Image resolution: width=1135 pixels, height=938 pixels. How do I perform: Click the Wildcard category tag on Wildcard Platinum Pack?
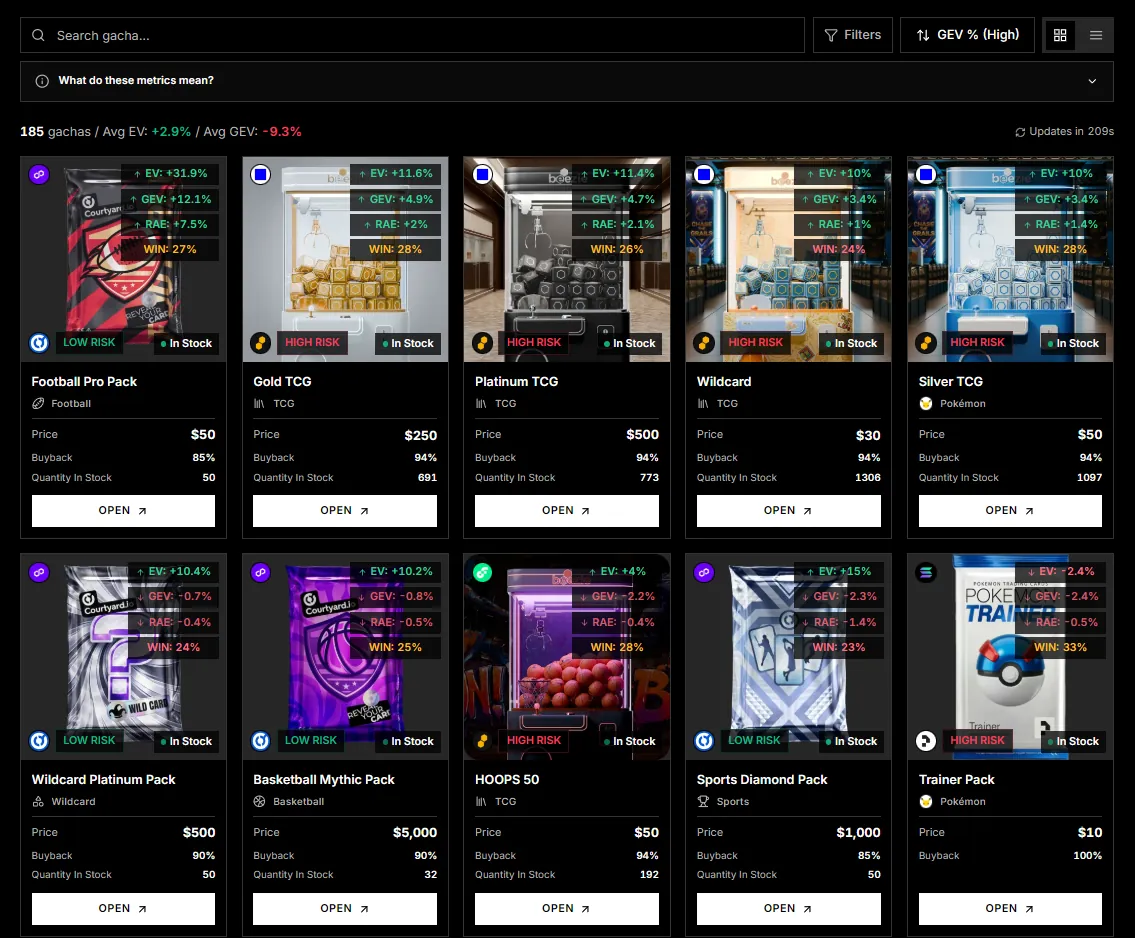(x=64, y=802)
